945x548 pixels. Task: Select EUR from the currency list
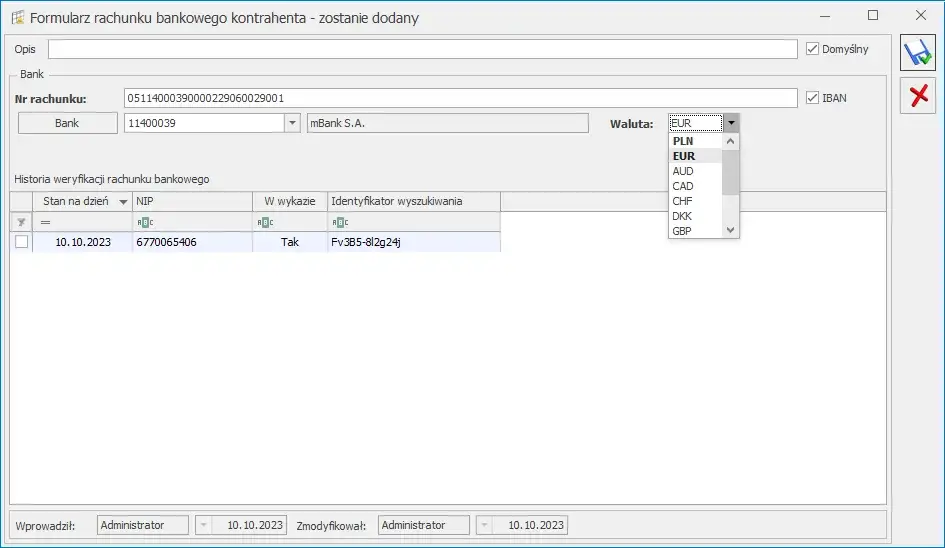coord(695,156)
